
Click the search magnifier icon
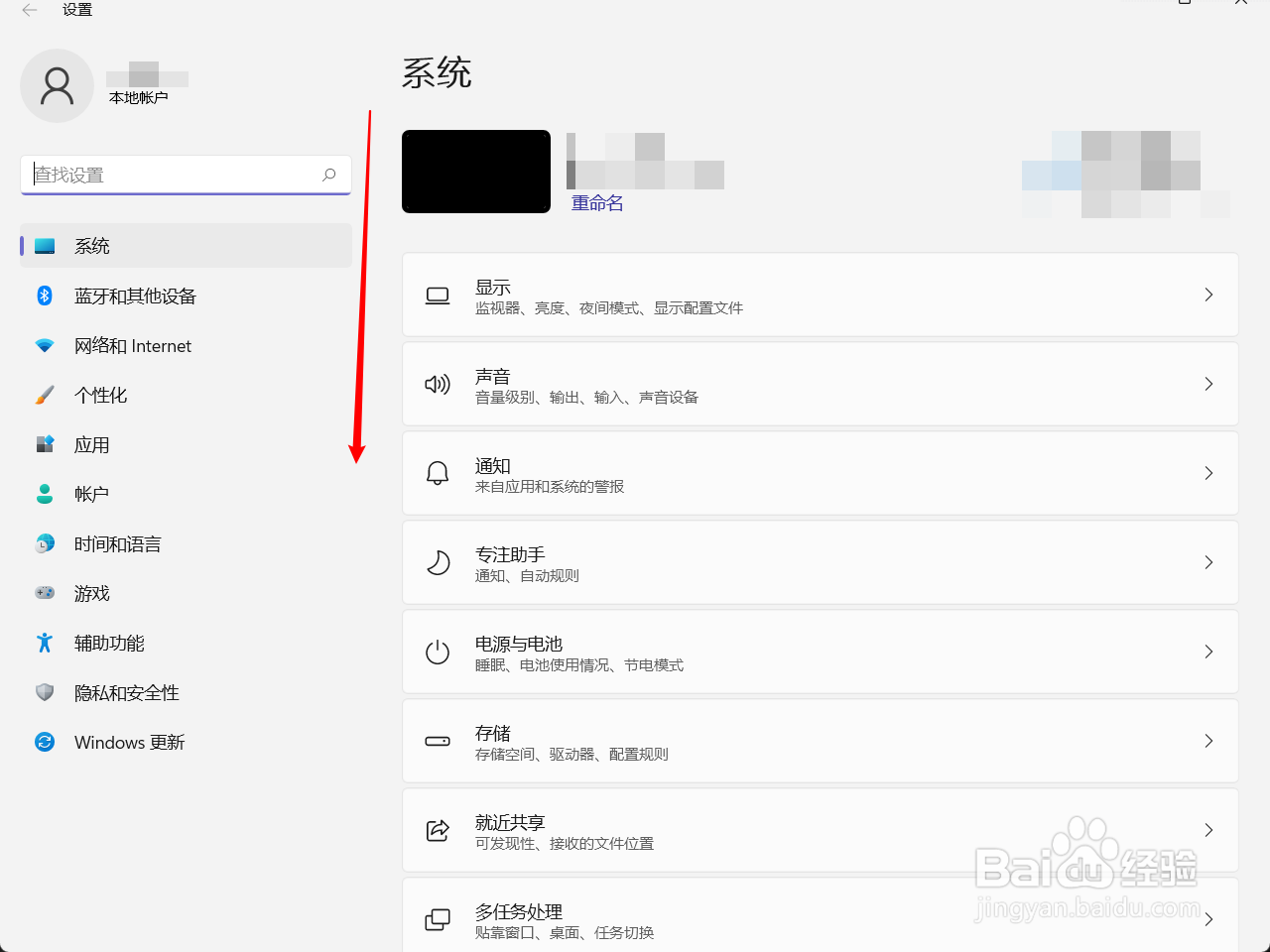point(329,175)
